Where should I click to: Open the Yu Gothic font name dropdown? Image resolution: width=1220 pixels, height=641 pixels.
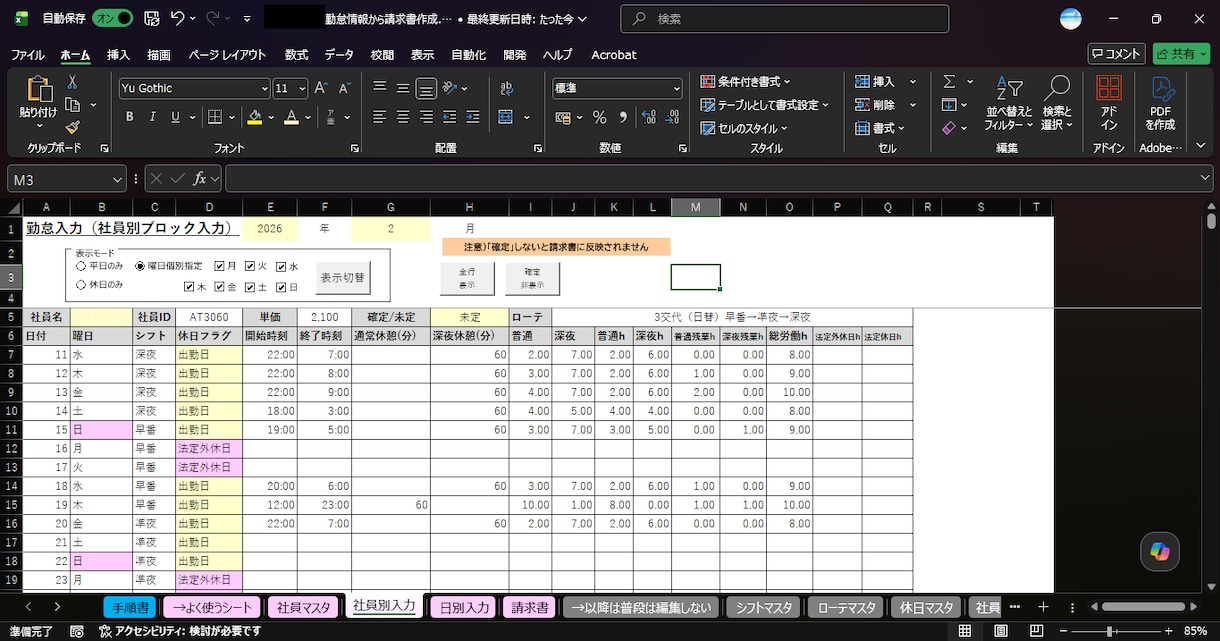tap(264, 88)
